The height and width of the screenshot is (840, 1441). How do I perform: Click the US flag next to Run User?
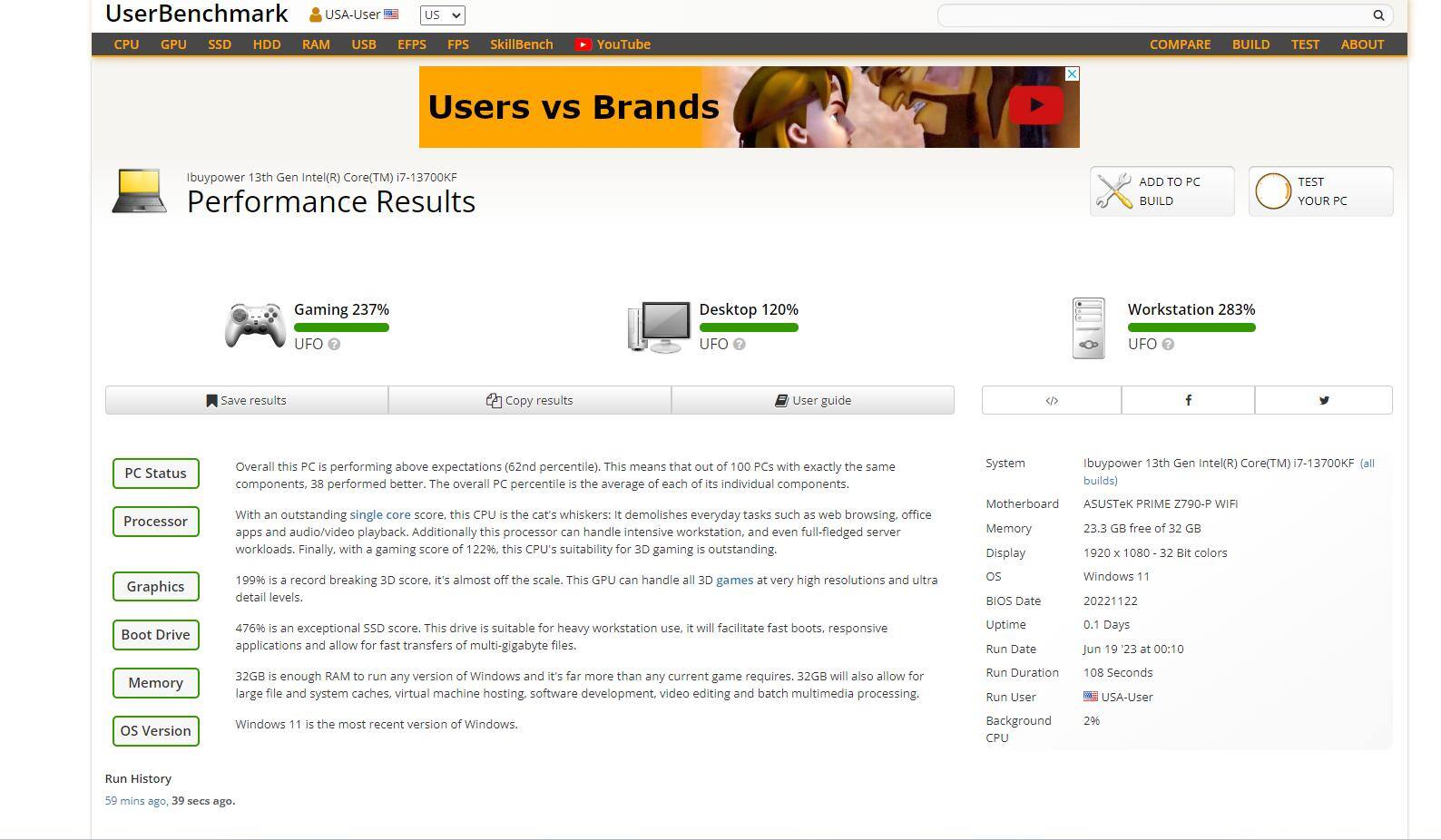pos(1090,697)
